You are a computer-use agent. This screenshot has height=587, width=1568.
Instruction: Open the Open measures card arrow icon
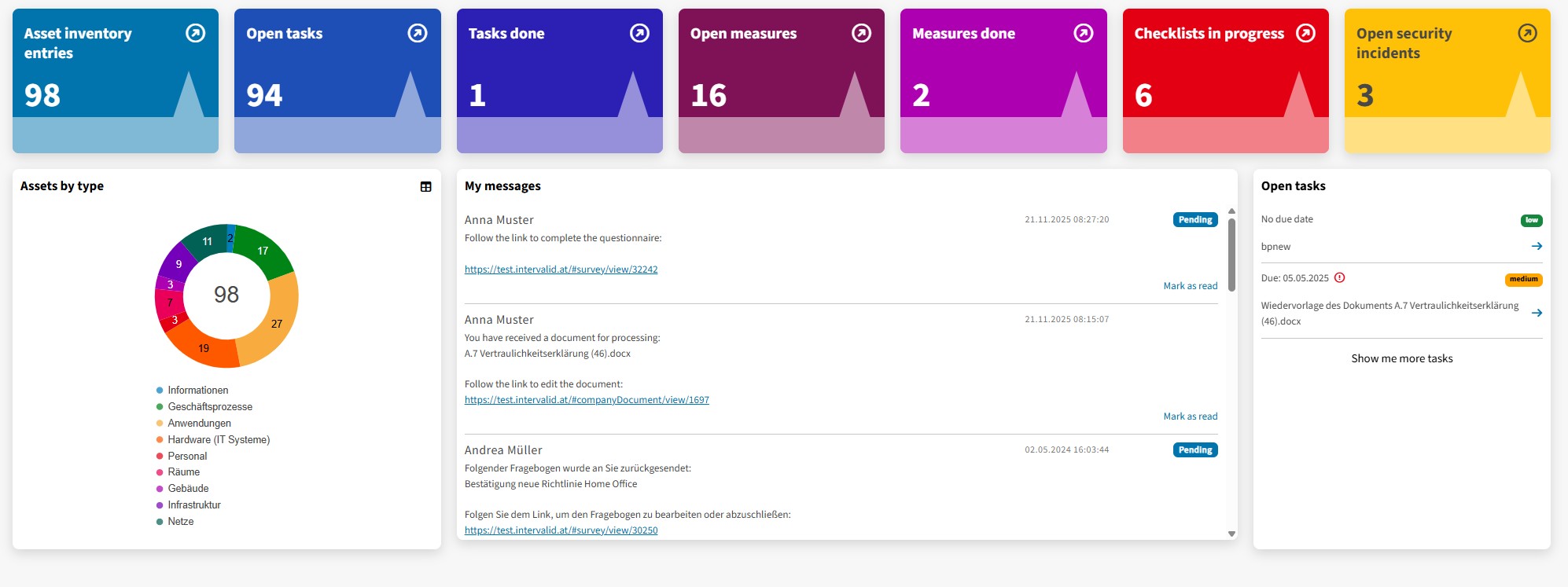[862, 33]
